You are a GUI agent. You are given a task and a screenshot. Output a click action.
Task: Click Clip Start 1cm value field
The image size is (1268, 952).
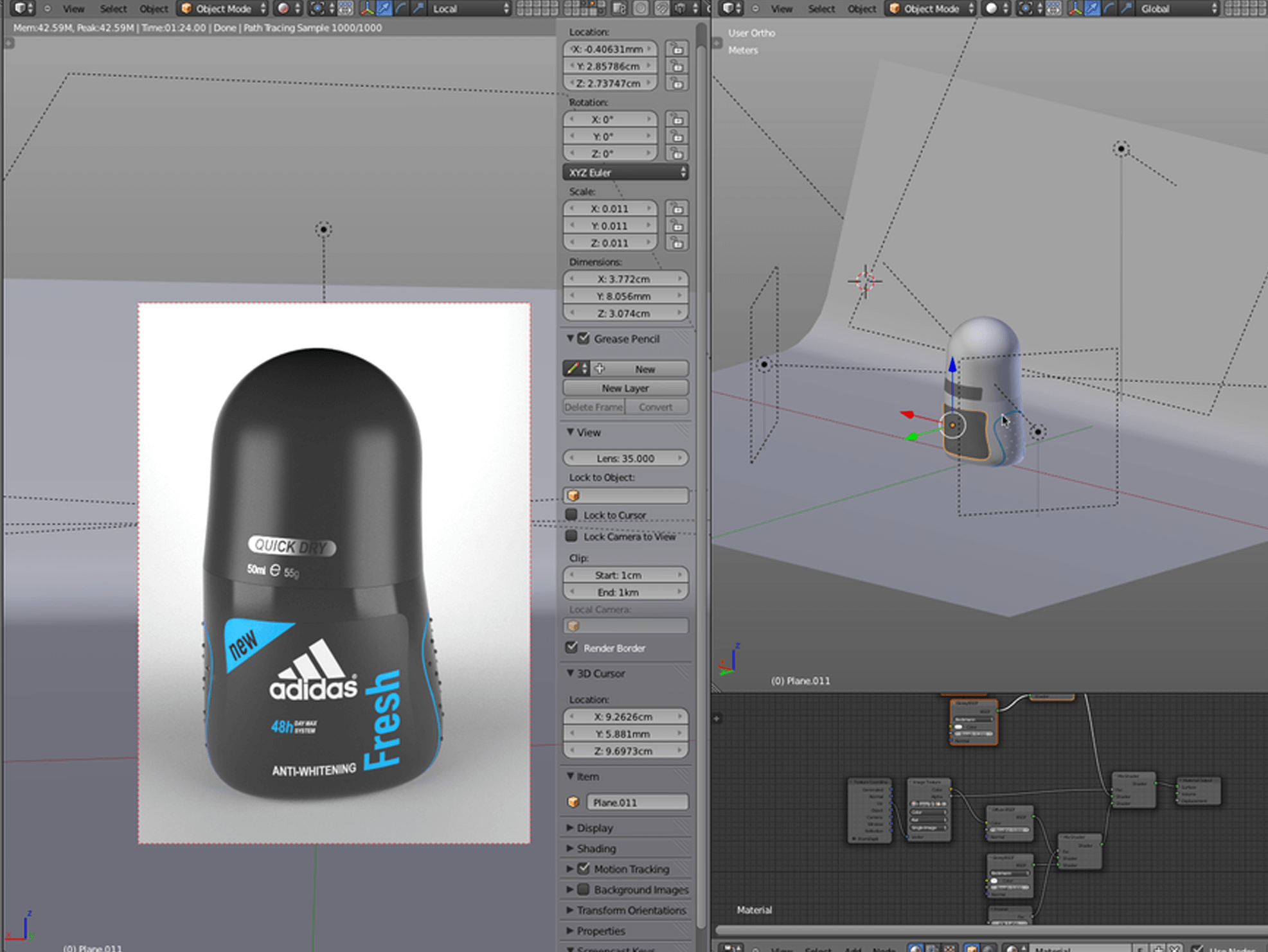(x=626, y=575)
